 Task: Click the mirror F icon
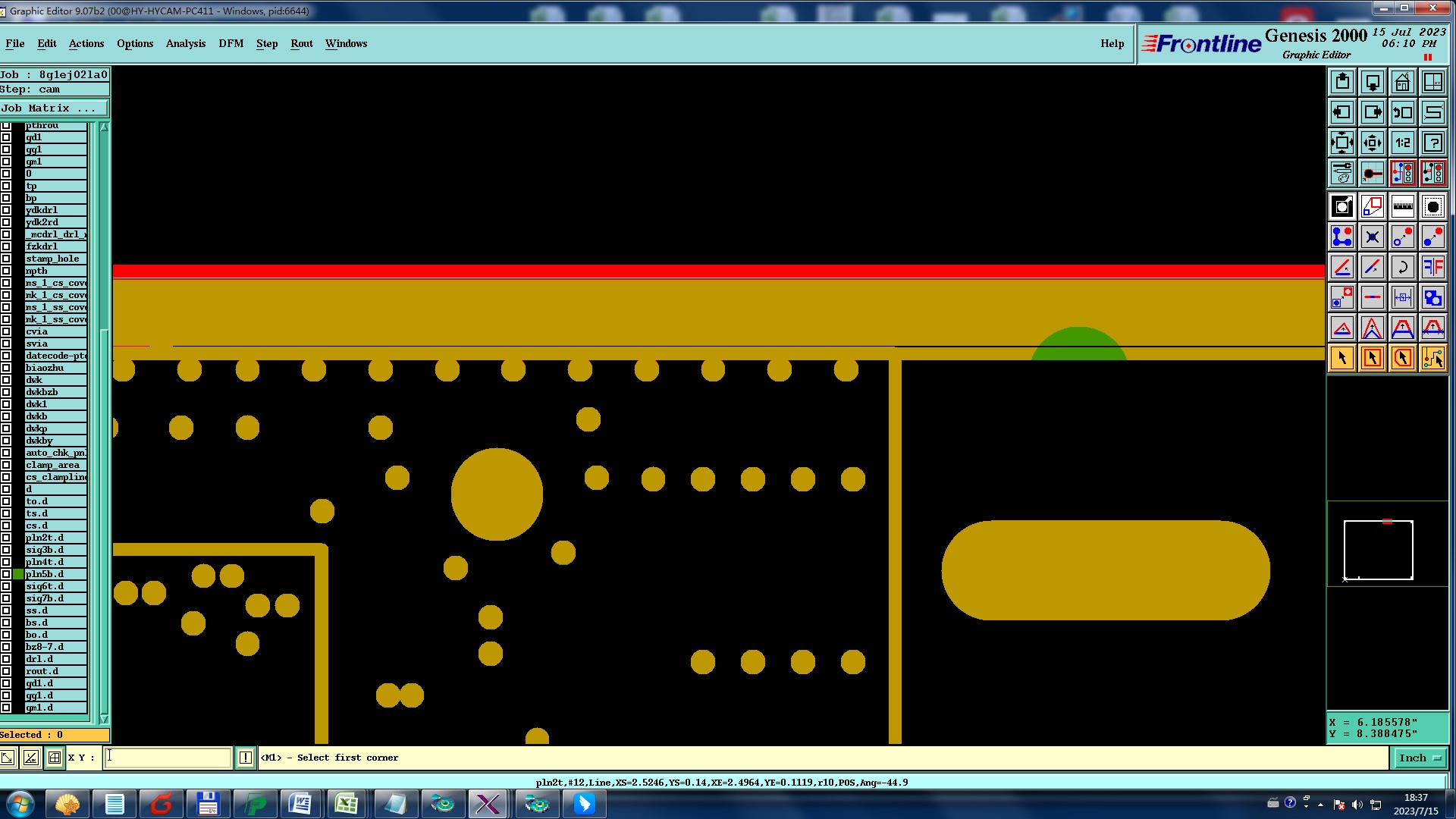1432,267
